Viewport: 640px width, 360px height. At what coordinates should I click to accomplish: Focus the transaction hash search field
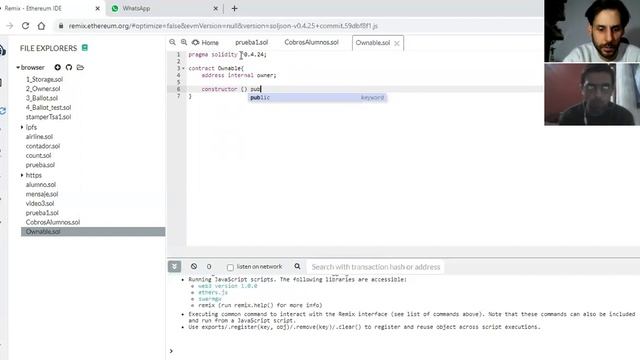pyautogui.click(x=376, y=267)
